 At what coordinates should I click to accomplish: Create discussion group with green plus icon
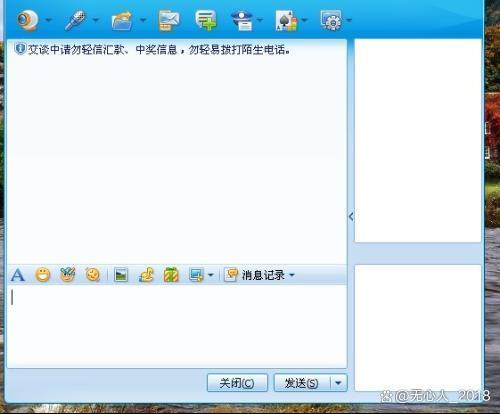pyautogui.click(x=206, y=20)
